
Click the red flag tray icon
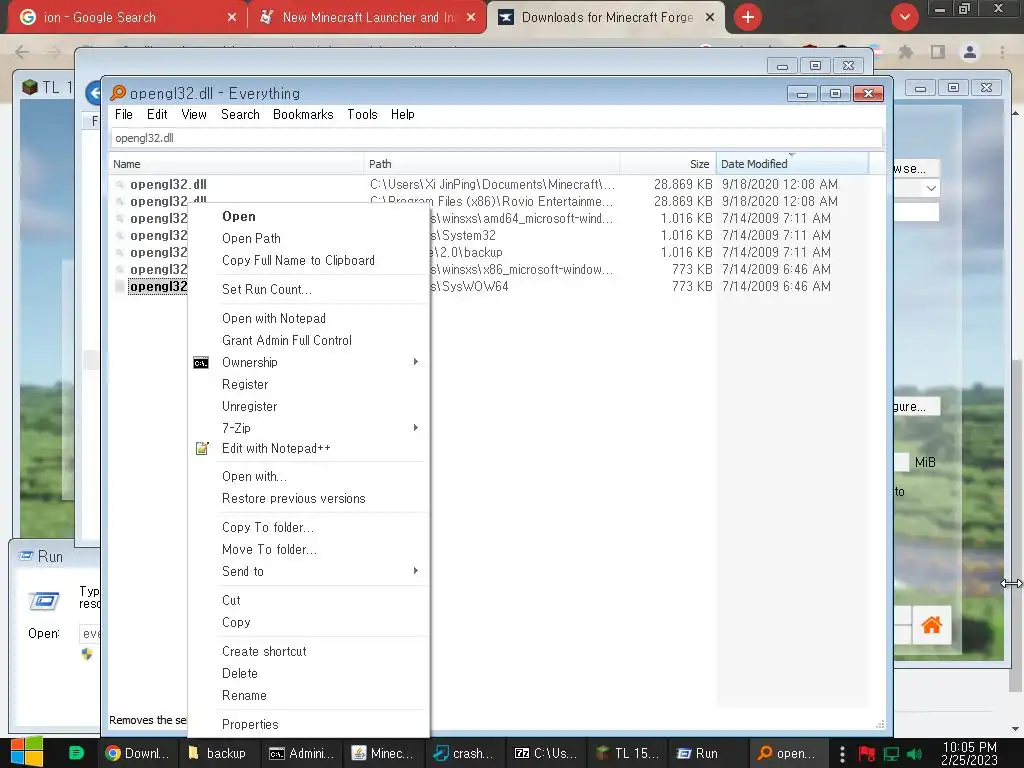tap(867, 754)
